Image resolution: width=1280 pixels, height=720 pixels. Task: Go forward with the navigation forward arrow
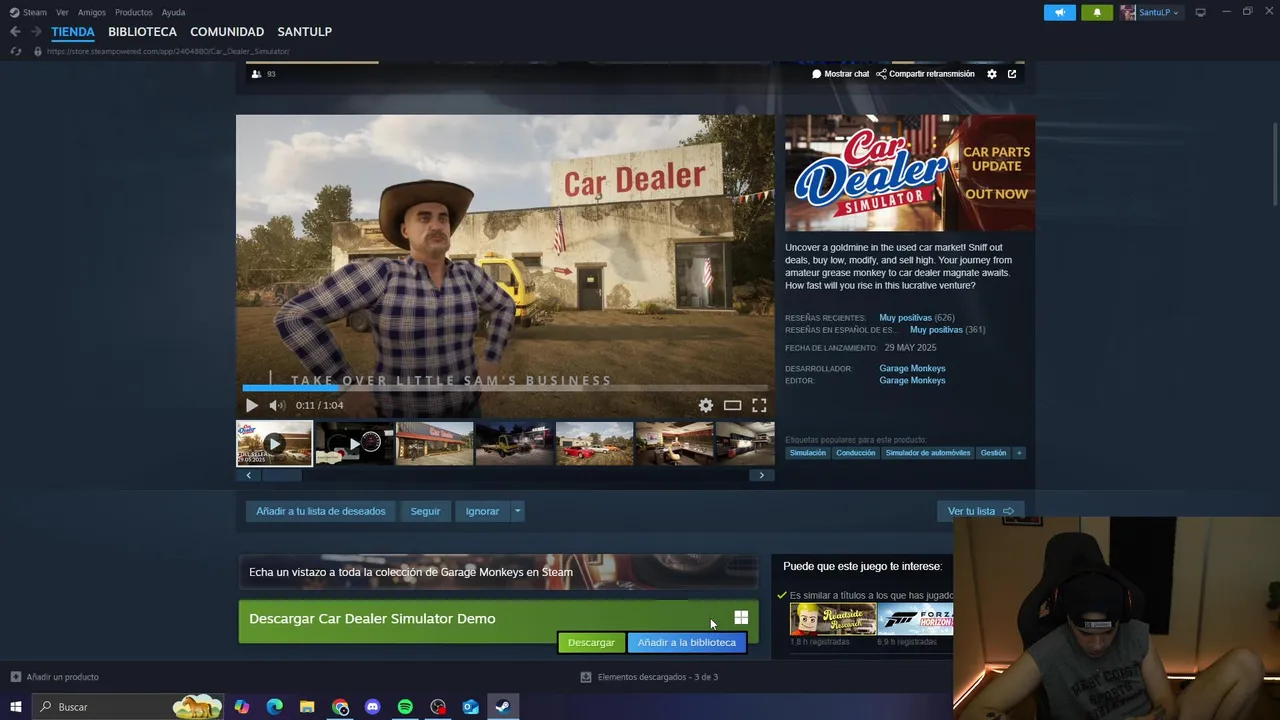[36, 32]
